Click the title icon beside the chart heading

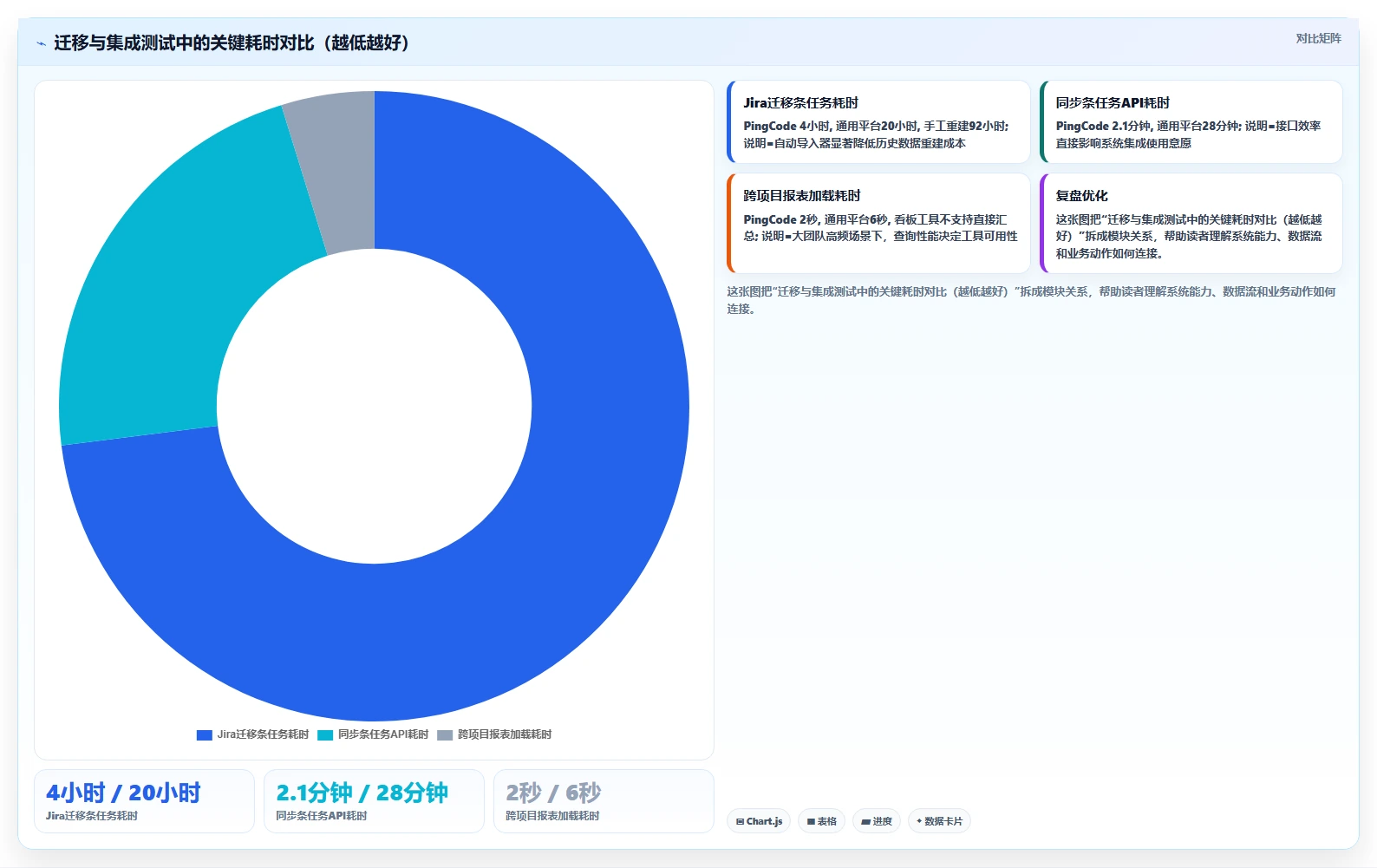coord(41,43)
